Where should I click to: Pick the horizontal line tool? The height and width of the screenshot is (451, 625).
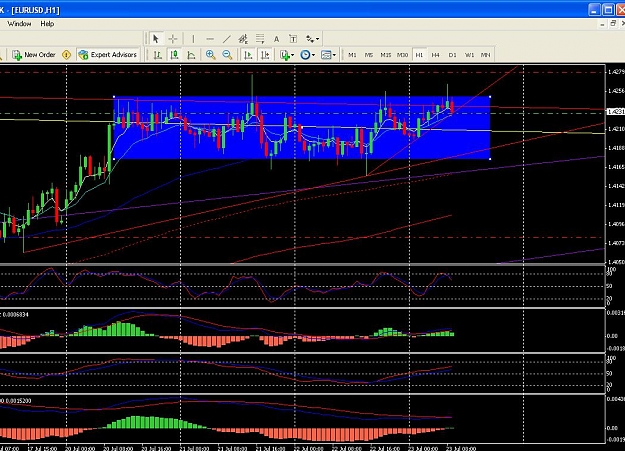(x=210, y=39)
